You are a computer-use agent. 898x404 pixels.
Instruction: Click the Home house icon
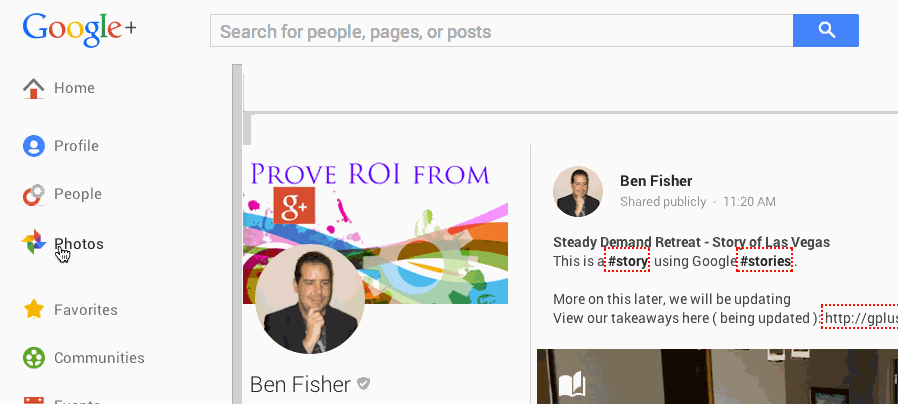[x=34, y=88]
